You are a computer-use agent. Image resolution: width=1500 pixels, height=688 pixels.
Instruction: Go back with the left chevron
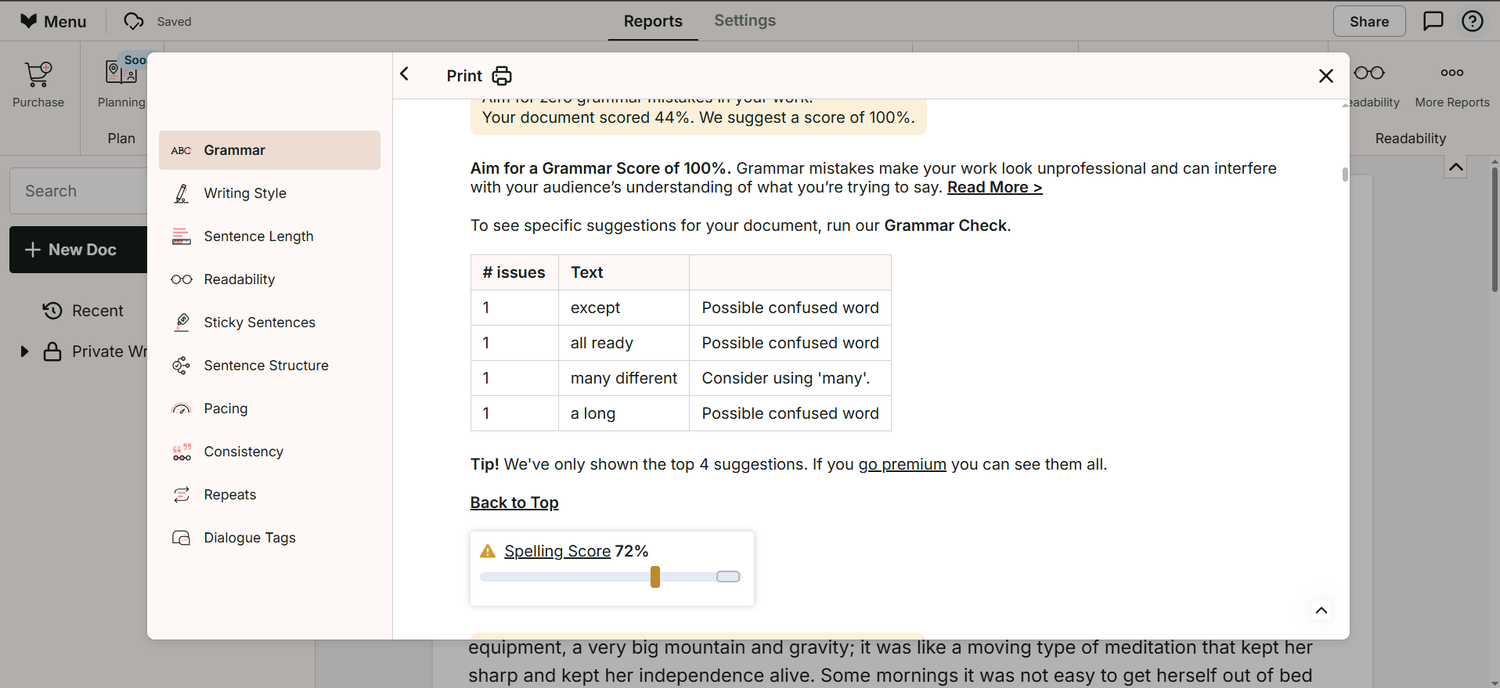[x=405, y=74]
